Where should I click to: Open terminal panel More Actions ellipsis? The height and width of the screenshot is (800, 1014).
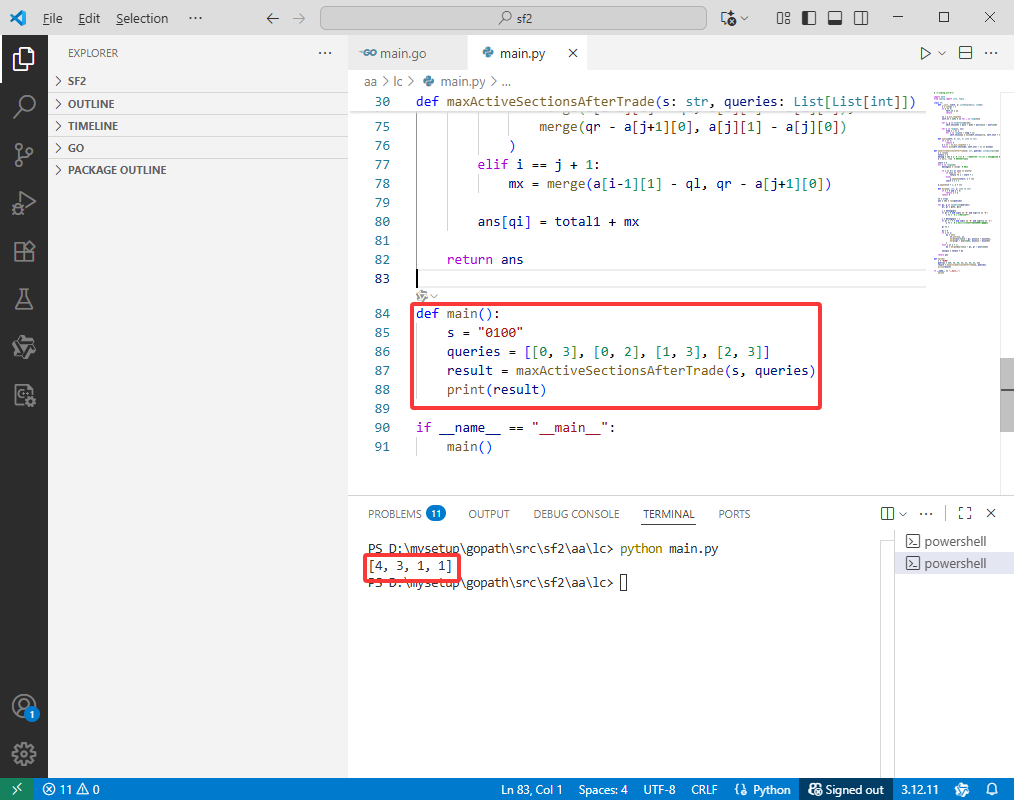pos(926,514)
